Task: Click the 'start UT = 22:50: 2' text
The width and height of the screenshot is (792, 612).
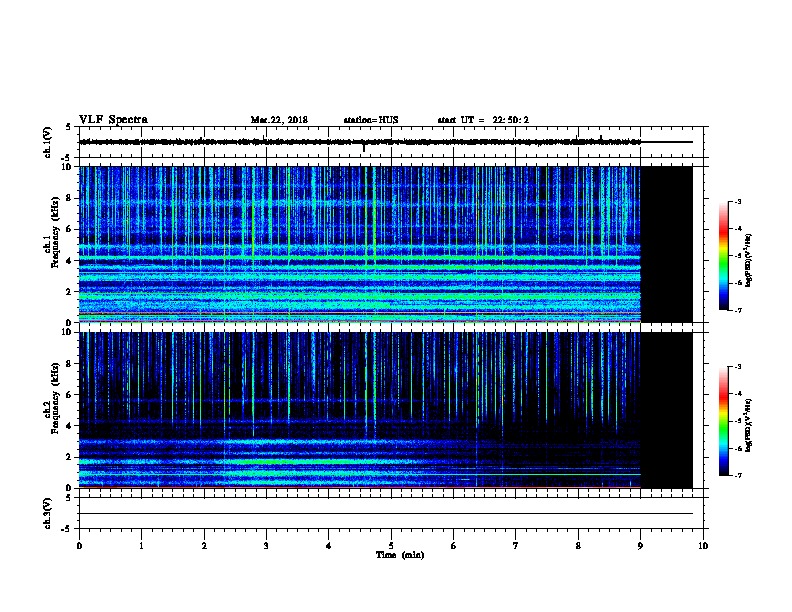Action: click(483, 120)
